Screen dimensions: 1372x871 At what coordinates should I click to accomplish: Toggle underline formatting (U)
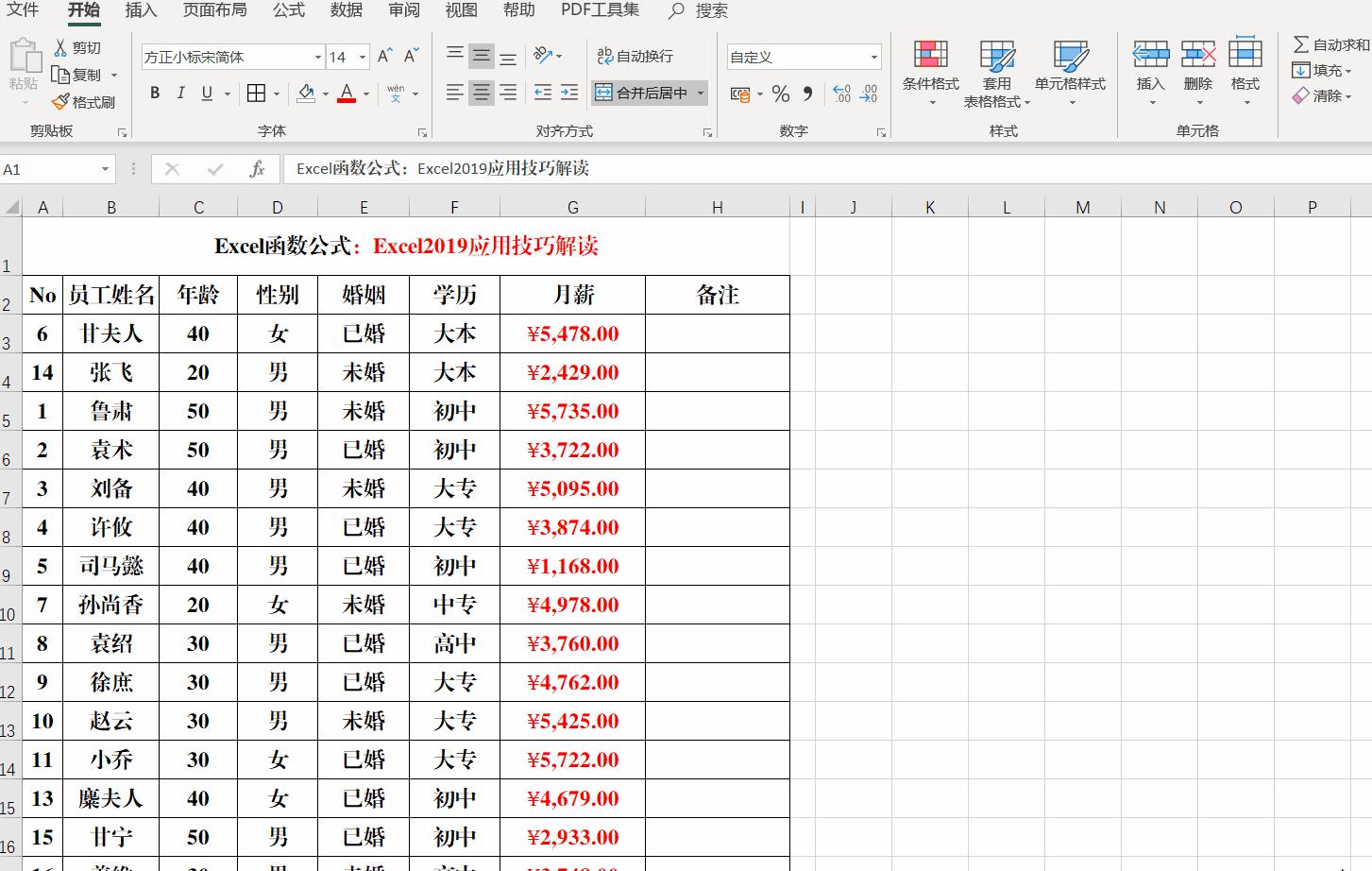click(x=206, y=93)
